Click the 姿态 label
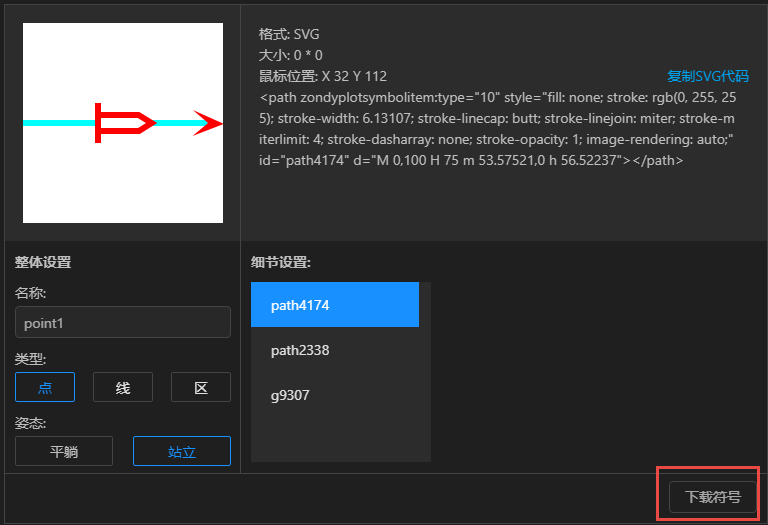This screenshot has width=768, height=525. (30, 423)
